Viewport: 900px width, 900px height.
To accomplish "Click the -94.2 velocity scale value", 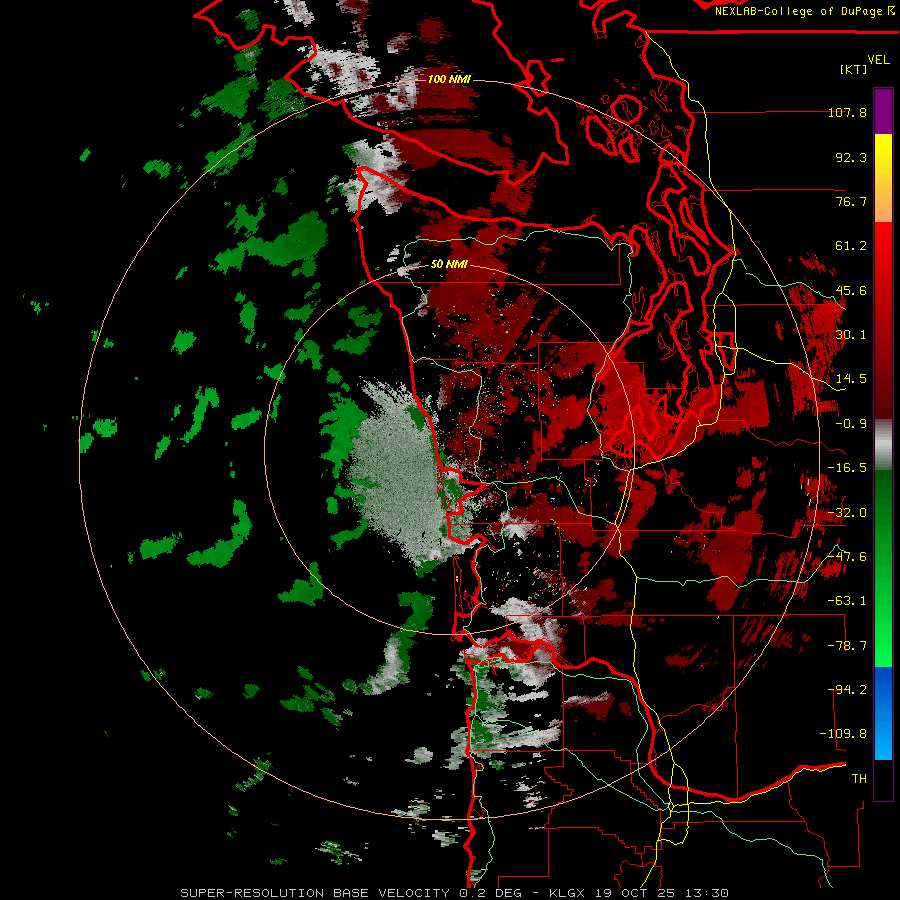I will (847, 690).
